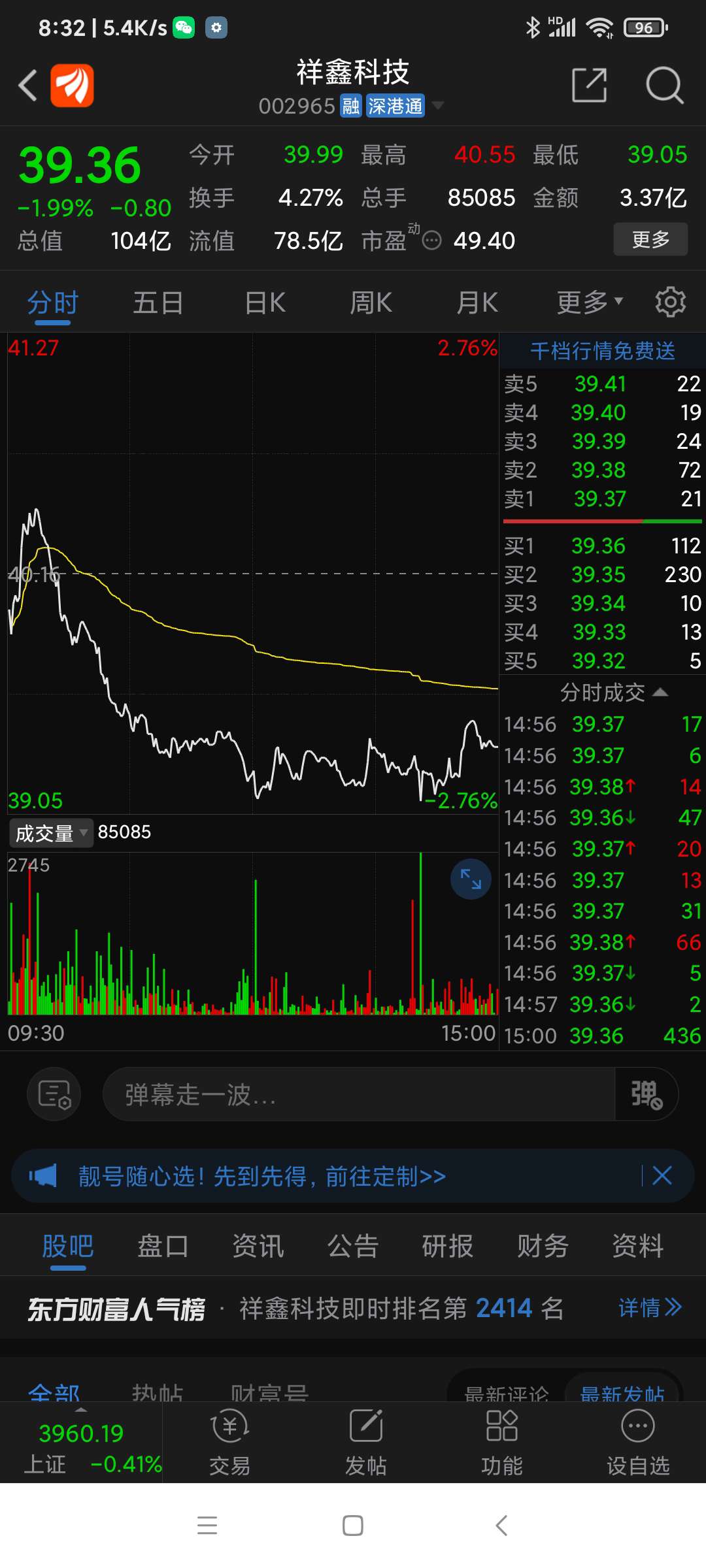706x1568 pixels.
Task: Open the 千档行情免费送 link
Action: (x=603, y=351)
